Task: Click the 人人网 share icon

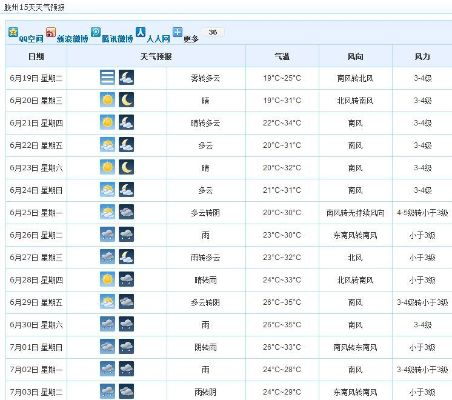Action: pos(141,32)
